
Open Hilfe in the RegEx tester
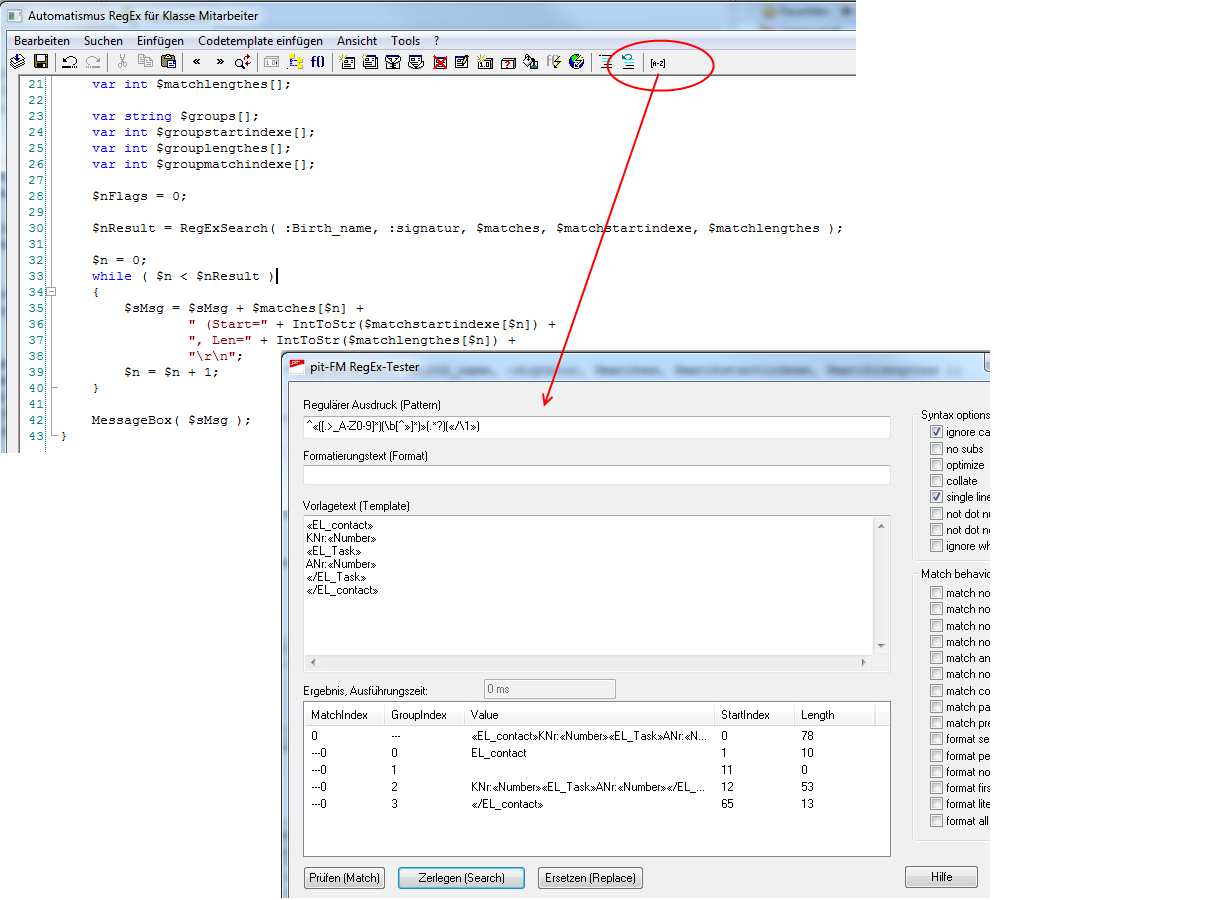point(941,877)
